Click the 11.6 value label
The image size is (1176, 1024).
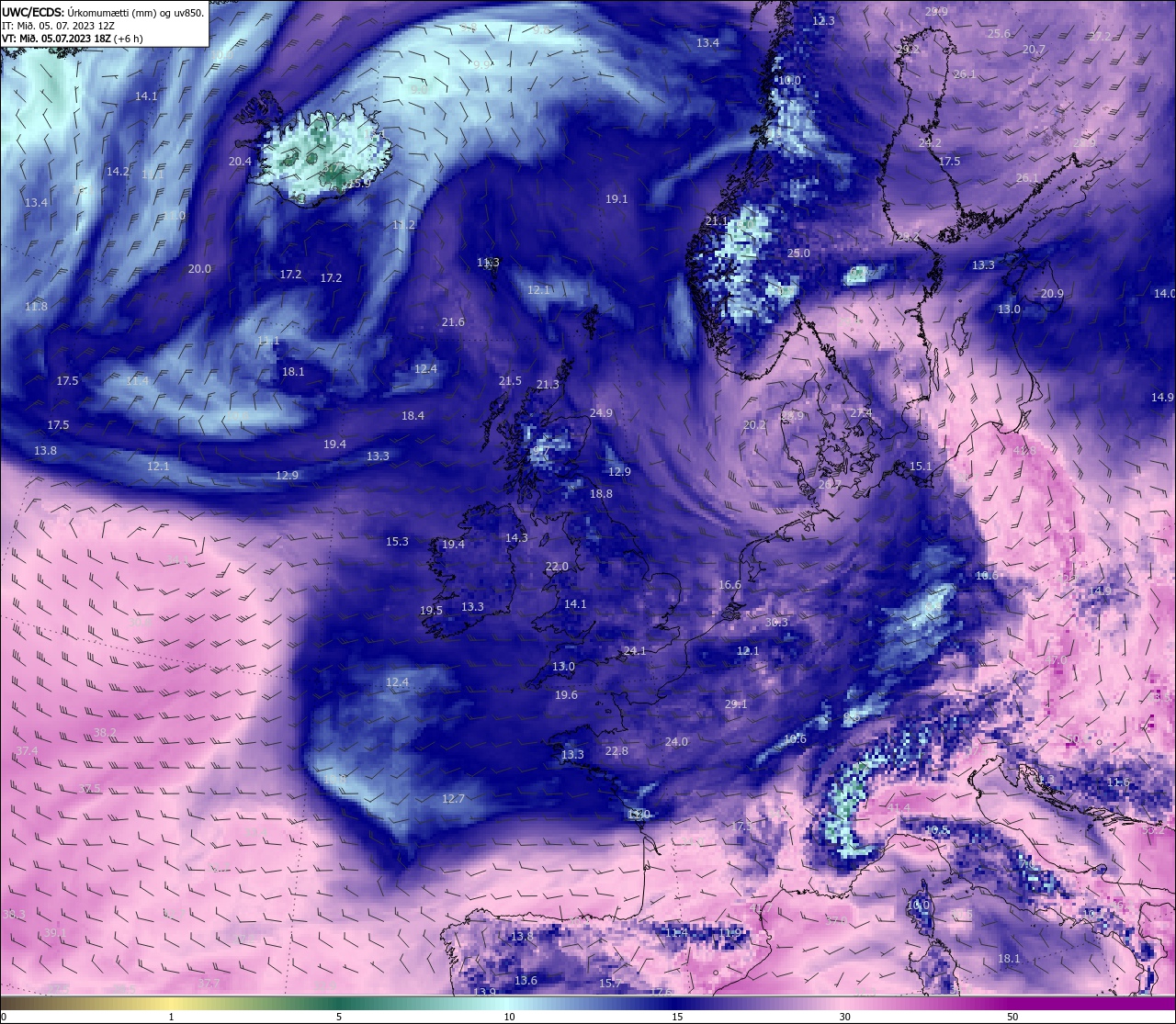tap(1118, 782)
